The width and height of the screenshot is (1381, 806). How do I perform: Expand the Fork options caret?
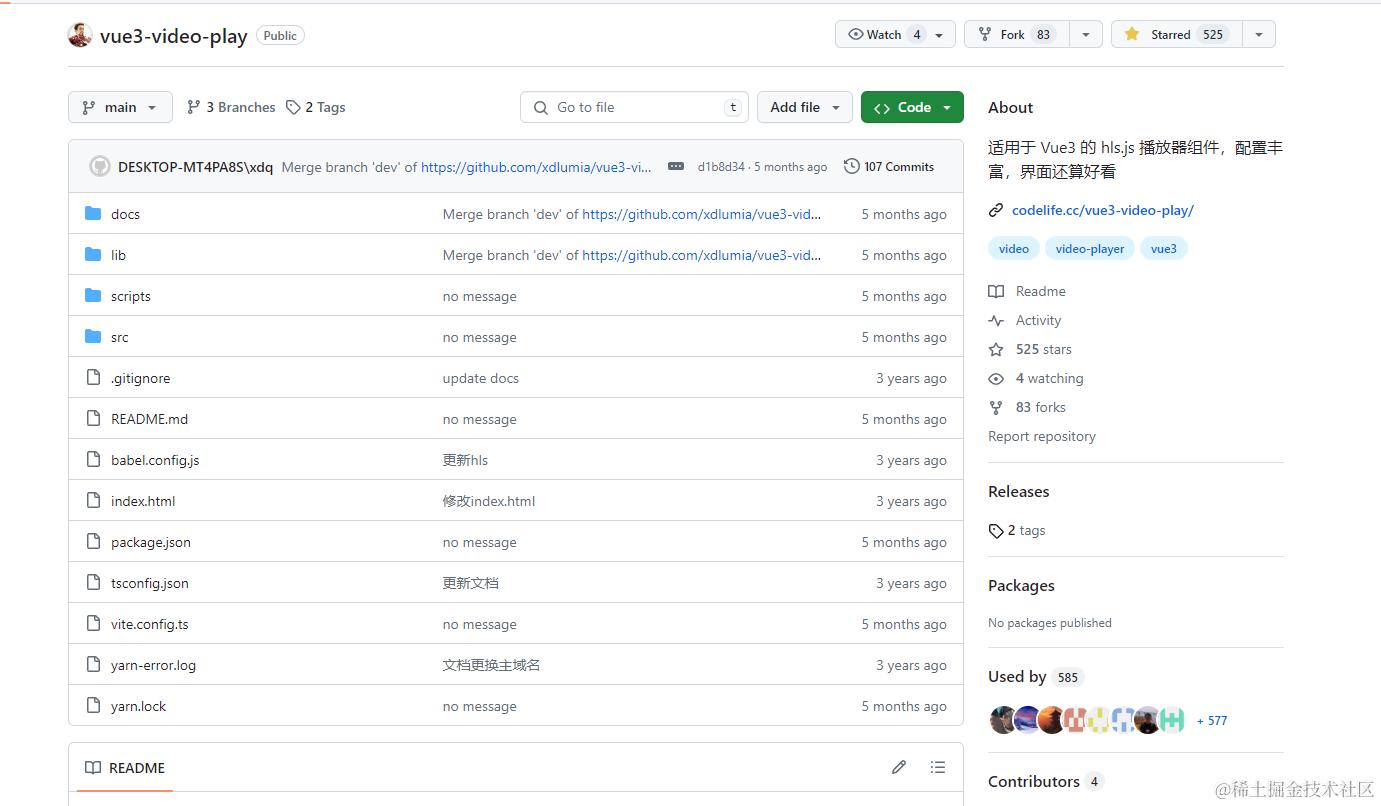pyautogui.click(x=1085, y=34)
